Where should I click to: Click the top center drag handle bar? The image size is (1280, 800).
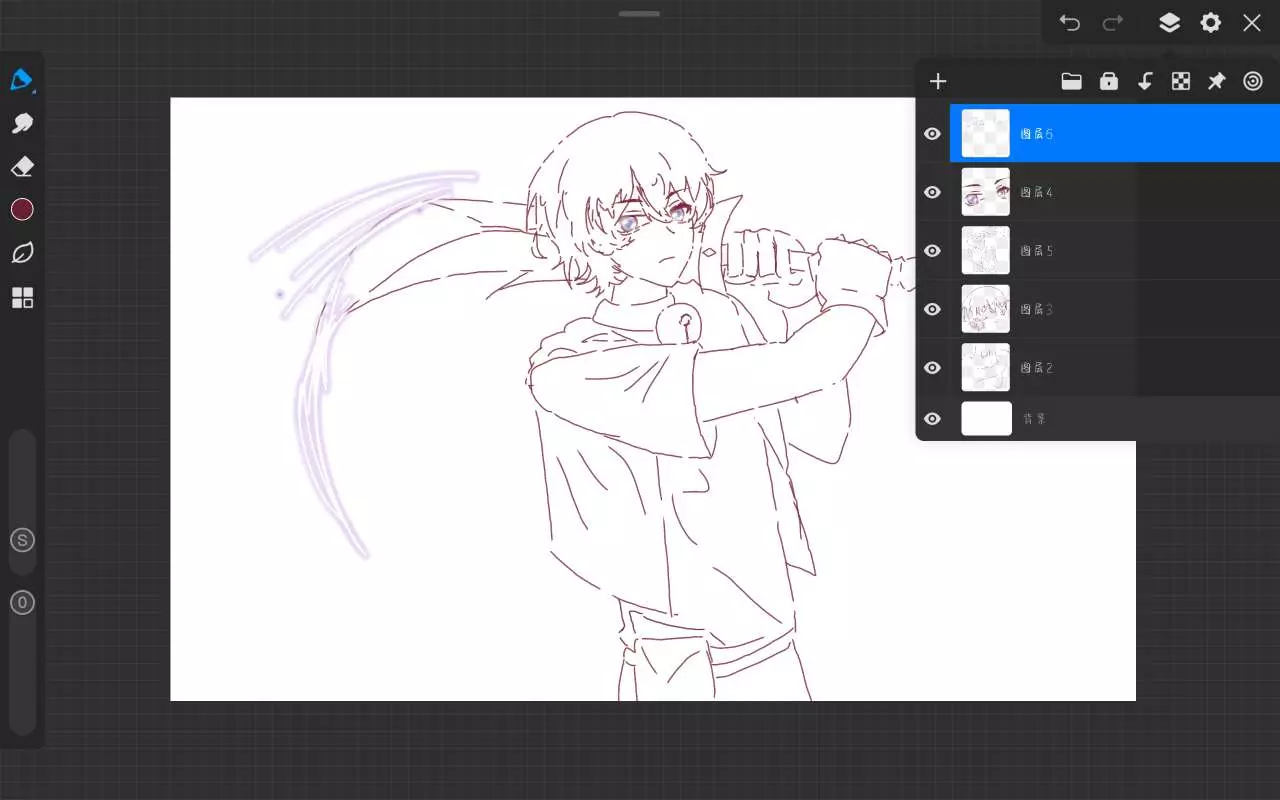[x=639, y=14]
